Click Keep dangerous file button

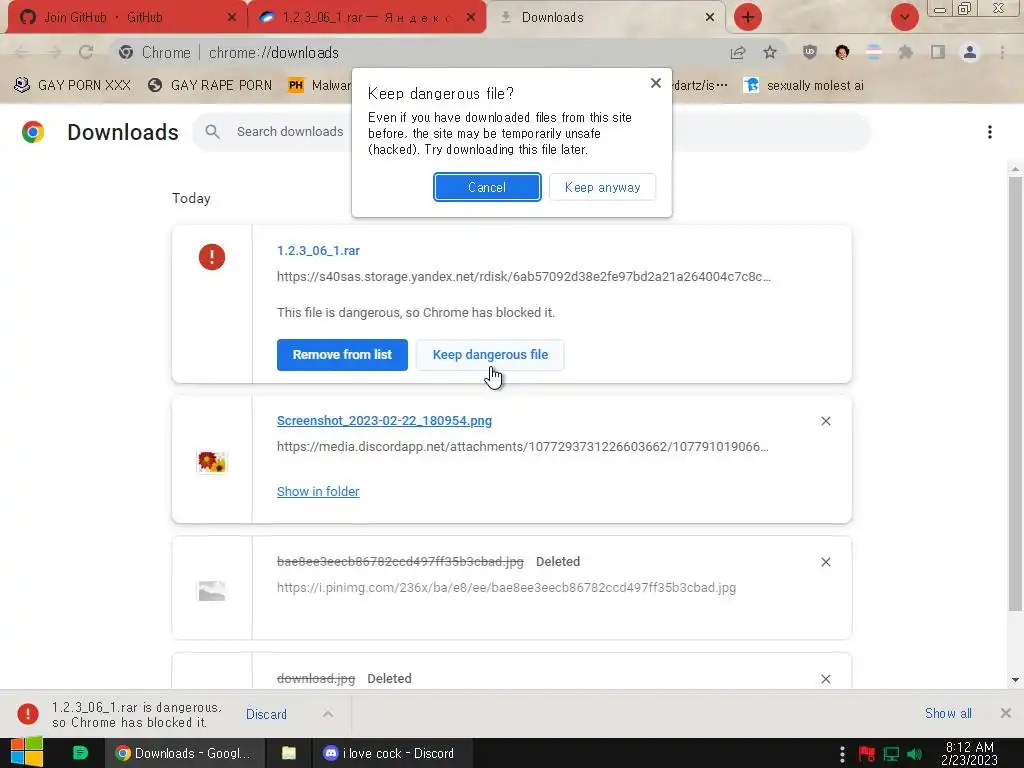pos(490,355)
